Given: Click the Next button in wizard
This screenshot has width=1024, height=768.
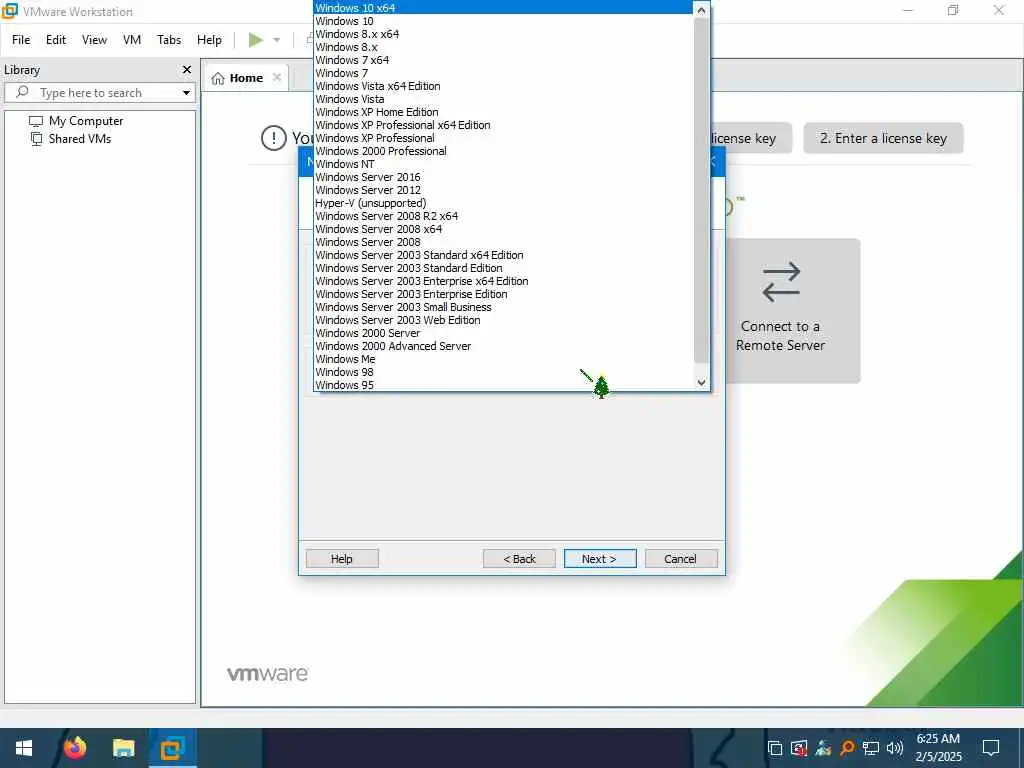Looking at the screenshot, I should click(x=600, y=558).
